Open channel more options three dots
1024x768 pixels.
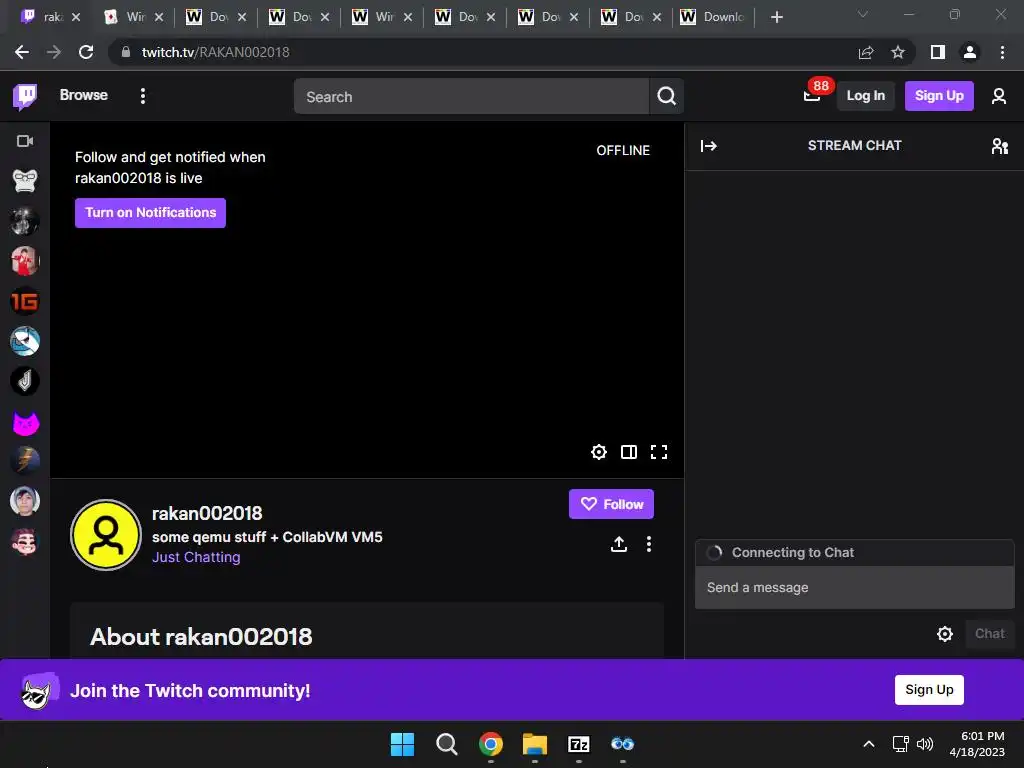tap(648, 544)
